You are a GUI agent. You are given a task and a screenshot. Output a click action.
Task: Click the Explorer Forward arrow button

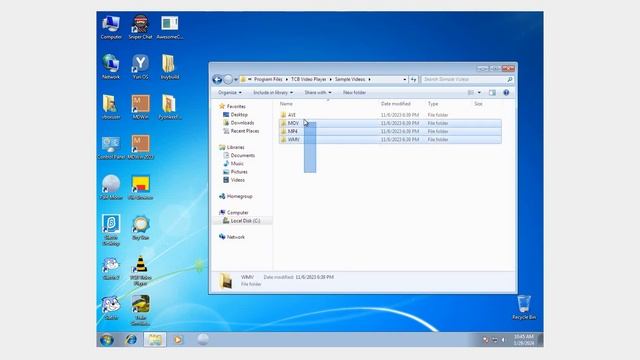(x=228, y=80)
